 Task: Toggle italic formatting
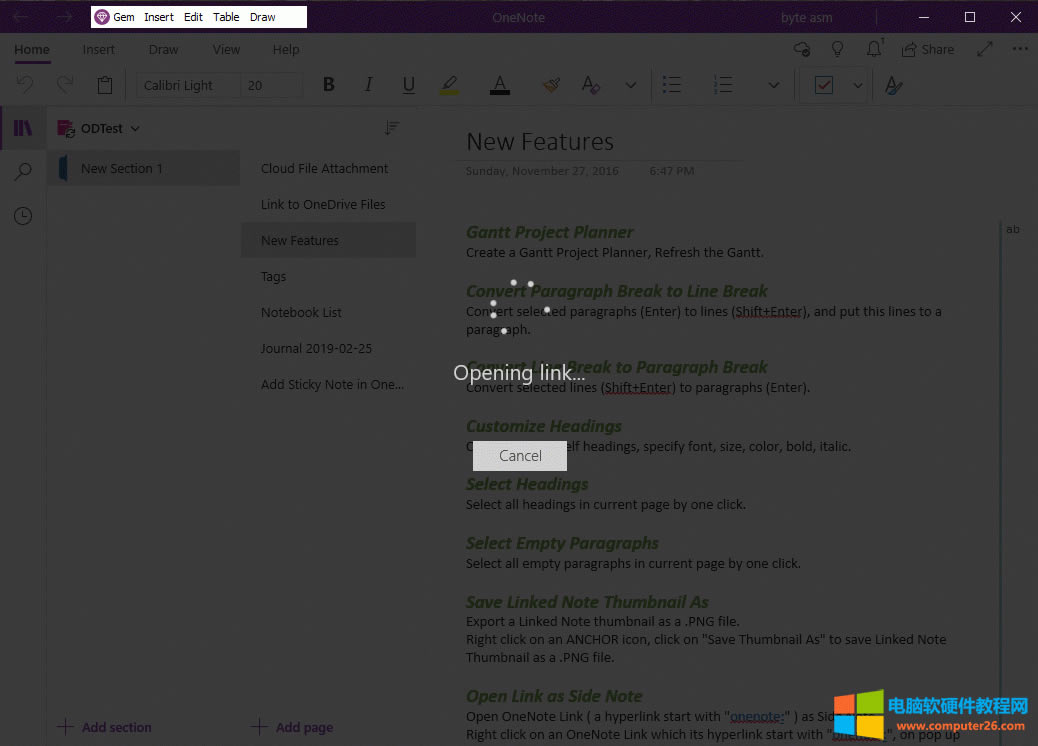coord(368,85)
